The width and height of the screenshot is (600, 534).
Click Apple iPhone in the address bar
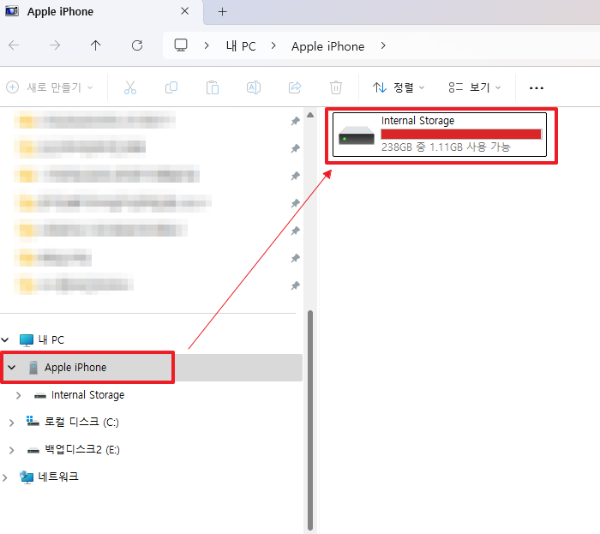328,46
